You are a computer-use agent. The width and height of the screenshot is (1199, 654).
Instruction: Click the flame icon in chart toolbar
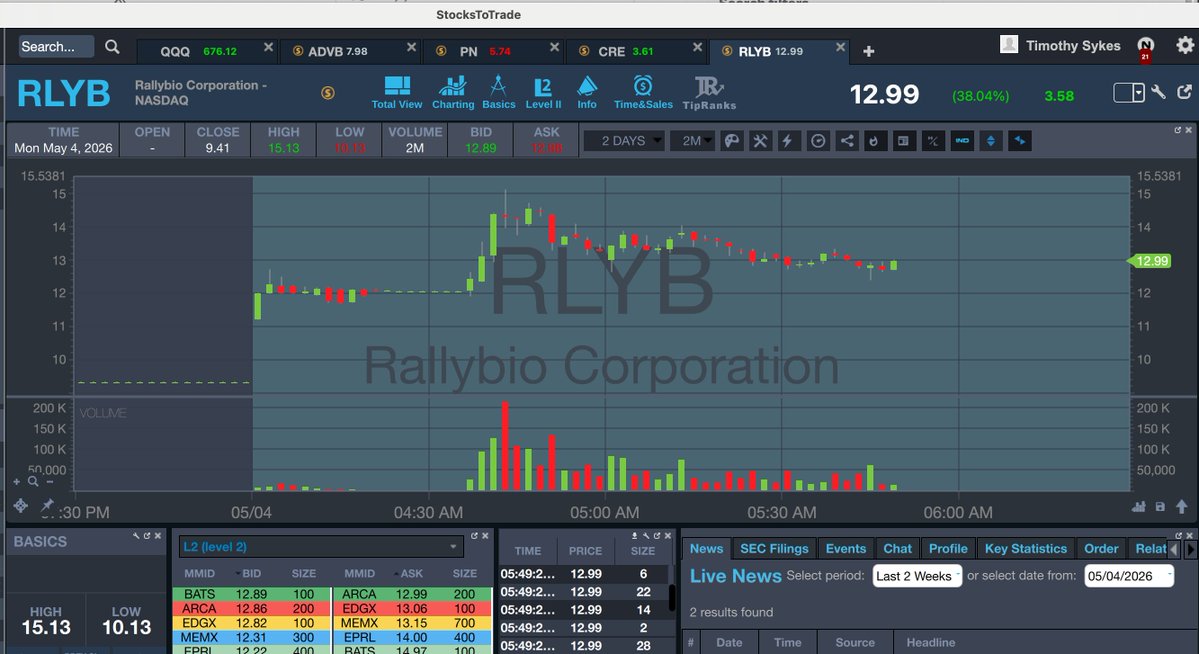pos(876,141)
